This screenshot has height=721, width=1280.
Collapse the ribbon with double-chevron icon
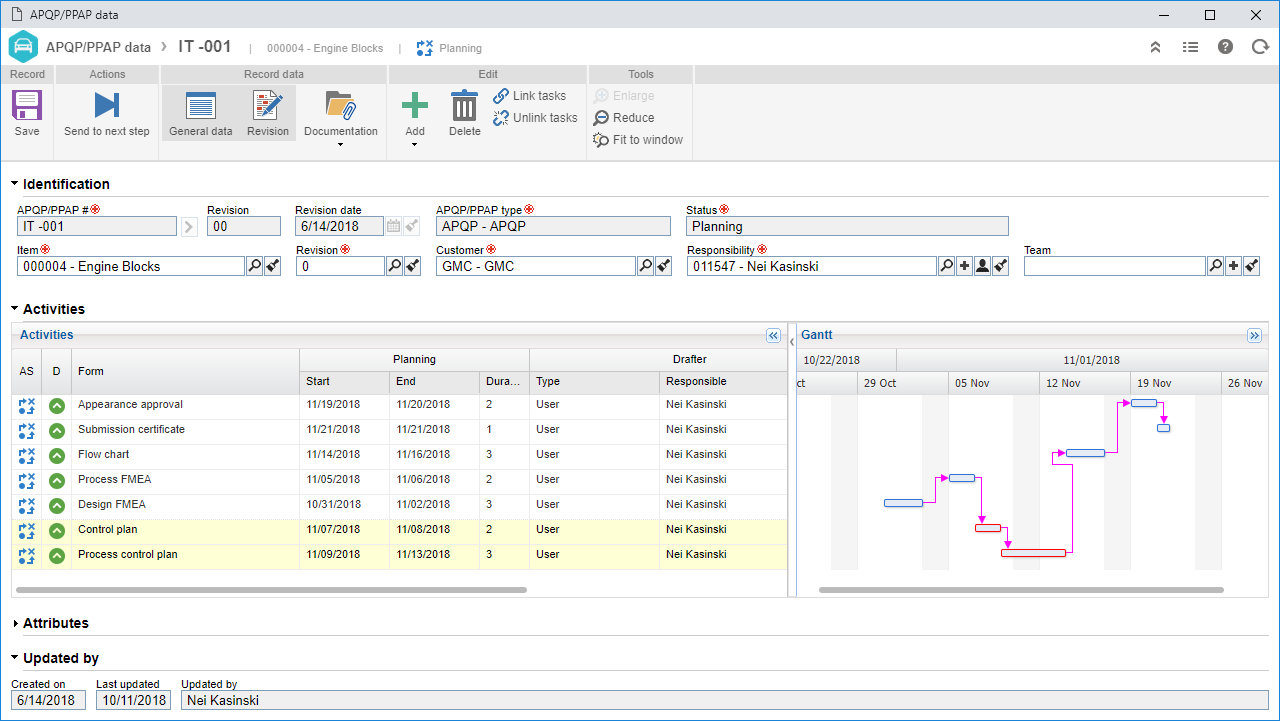click(1155, 47)
